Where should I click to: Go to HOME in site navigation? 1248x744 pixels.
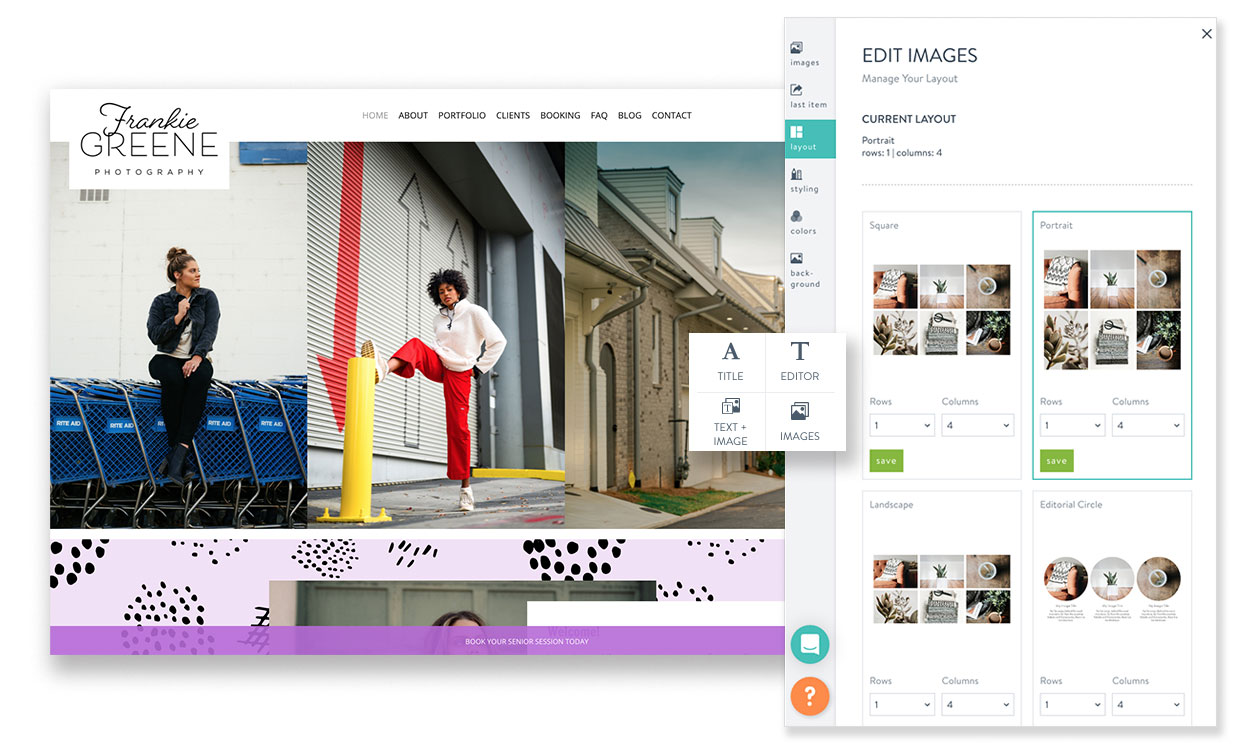375,115
